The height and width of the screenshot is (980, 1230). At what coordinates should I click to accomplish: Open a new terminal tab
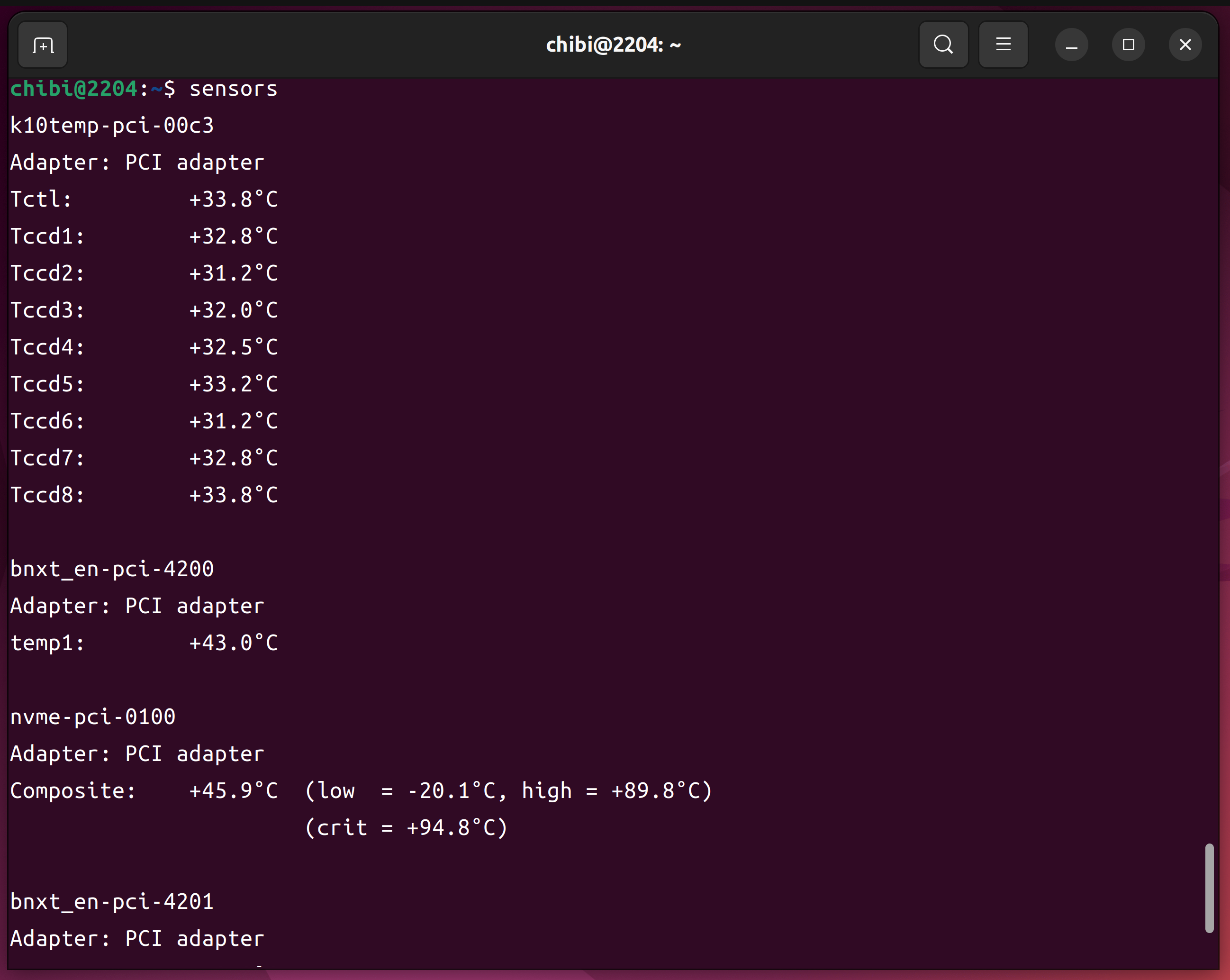[43, 45]
